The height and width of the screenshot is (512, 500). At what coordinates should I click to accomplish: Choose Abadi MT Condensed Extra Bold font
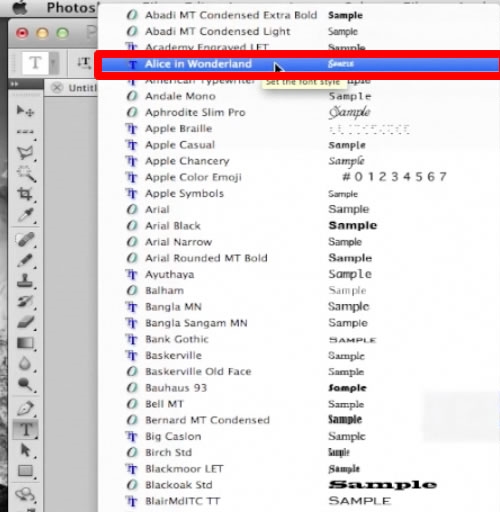[231, 15]
